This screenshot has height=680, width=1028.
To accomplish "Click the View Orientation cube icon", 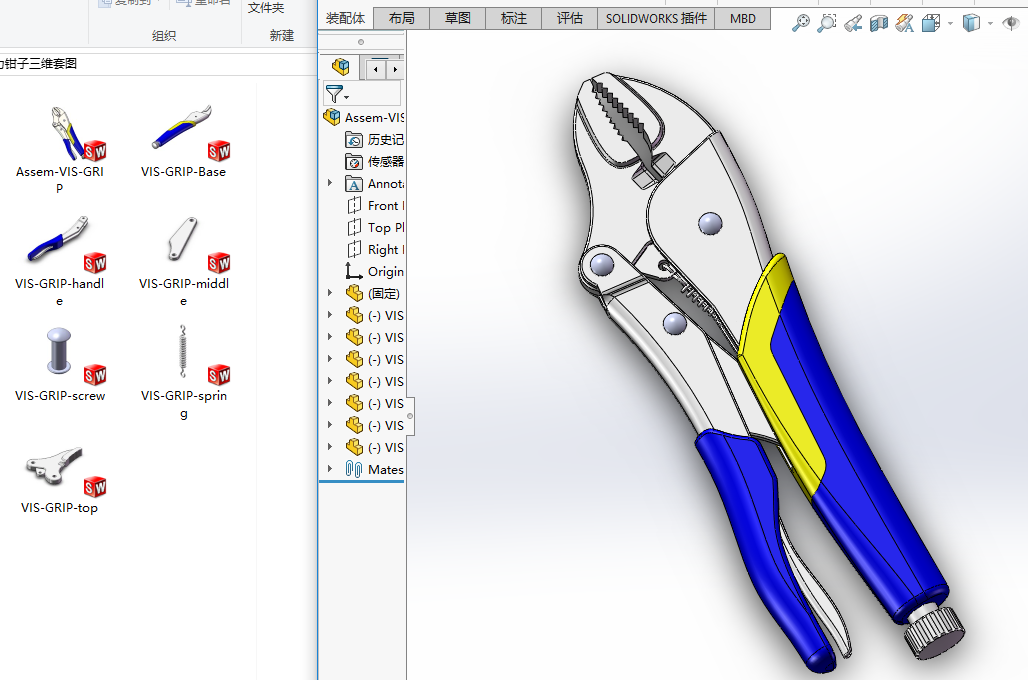I will [931, 24].
